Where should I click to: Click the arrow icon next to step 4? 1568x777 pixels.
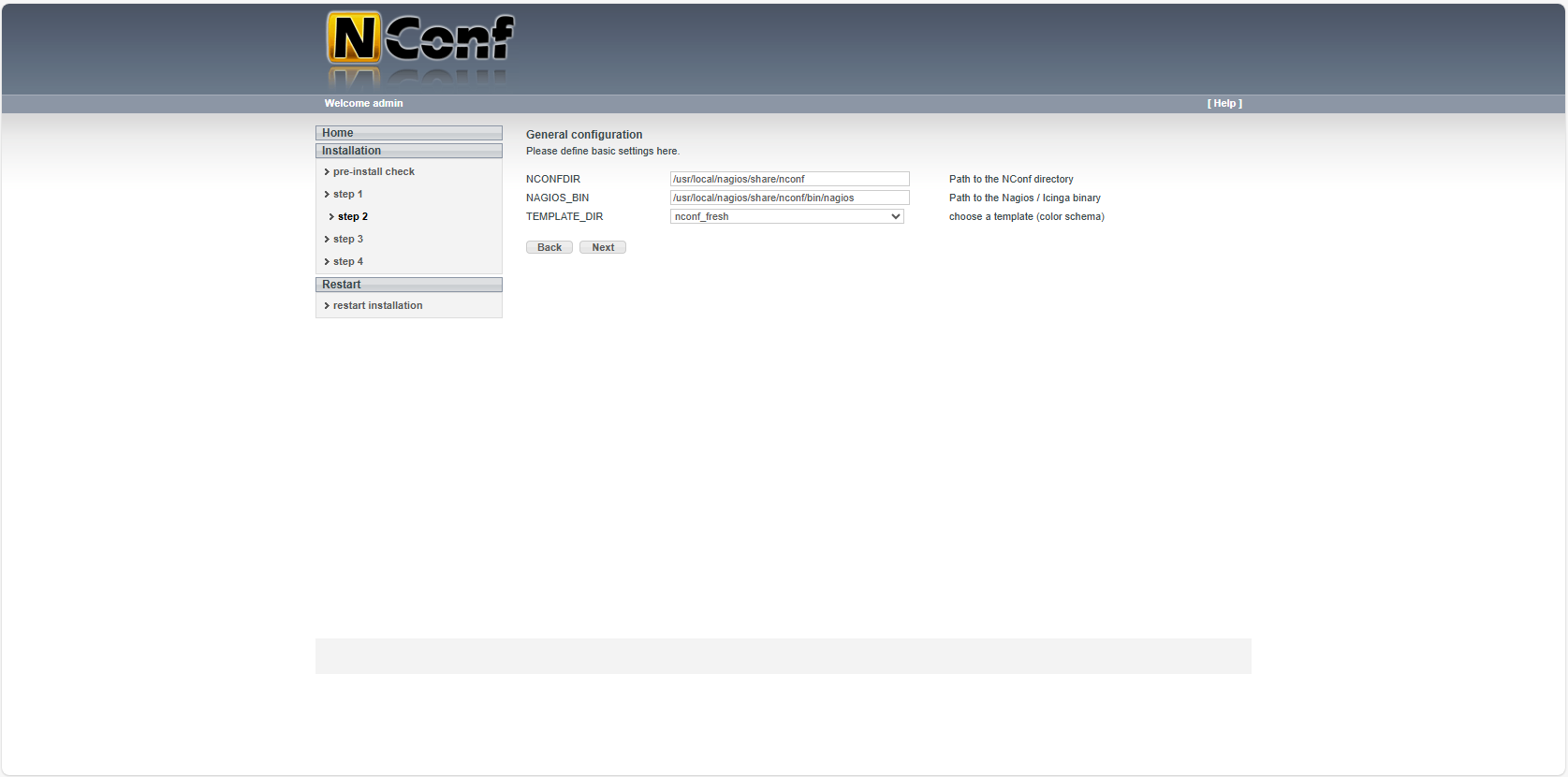pyautogui.click(x=327, y=262)
